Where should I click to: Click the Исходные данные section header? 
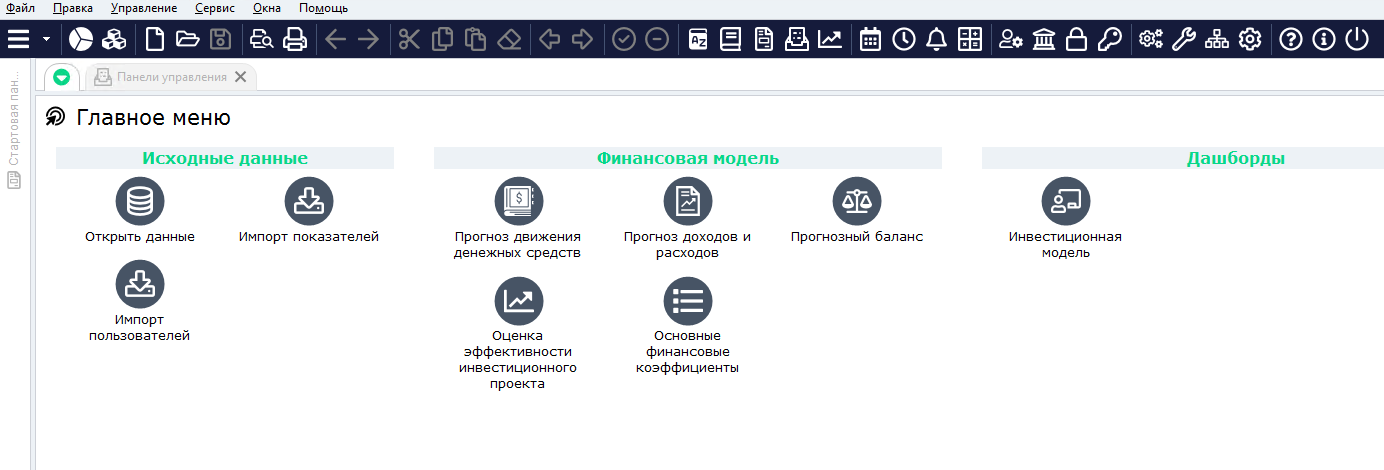tap(225, 158)
